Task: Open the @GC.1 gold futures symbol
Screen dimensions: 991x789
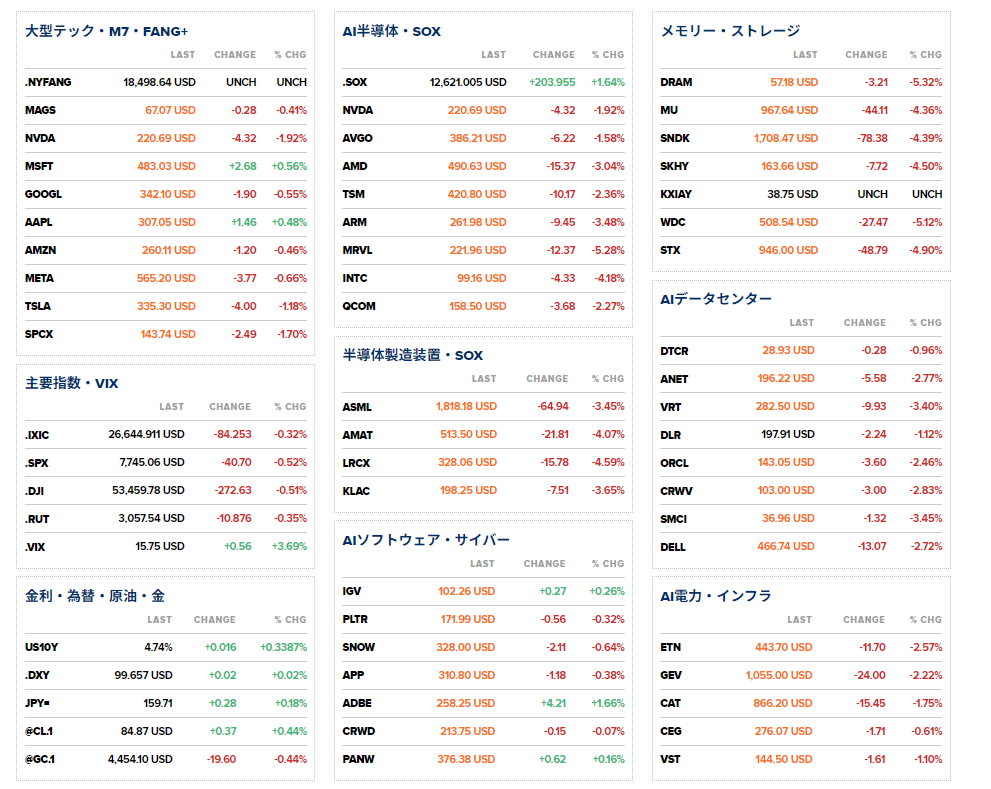Action: click(x=40, y=759)
